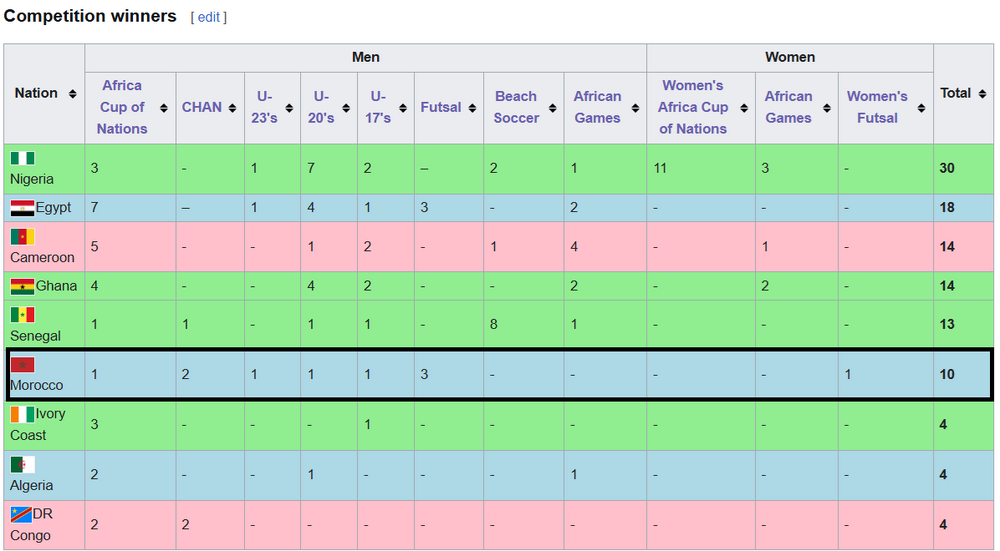Sort by Futsal column arrows
Viewport: 1000px width, 551px height.
[472, 108]
